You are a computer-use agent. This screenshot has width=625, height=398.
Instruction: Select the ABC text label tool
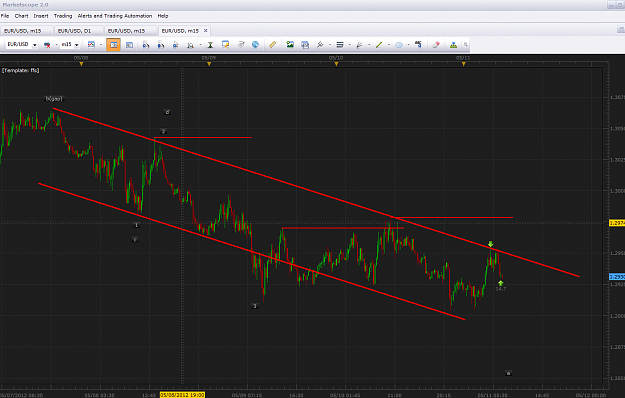point(418,45)
